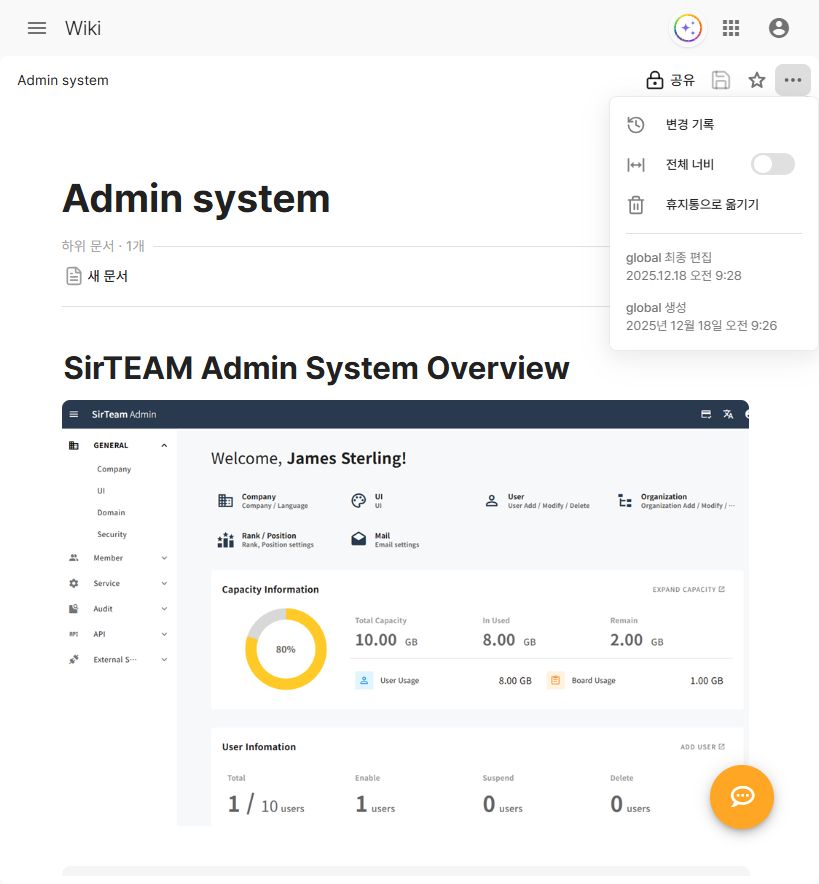Open the AI assistant sparkle icon

(688, 28)
